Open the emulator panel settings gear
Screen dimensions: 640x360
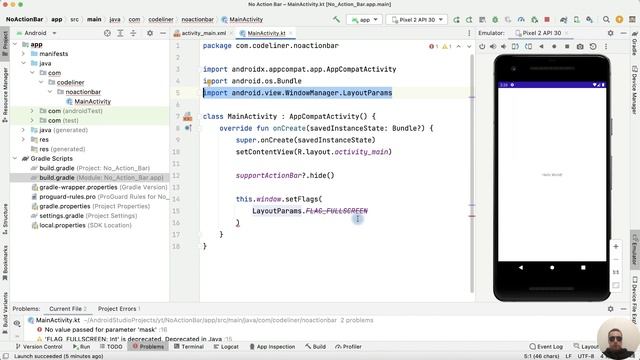(610, 33)
